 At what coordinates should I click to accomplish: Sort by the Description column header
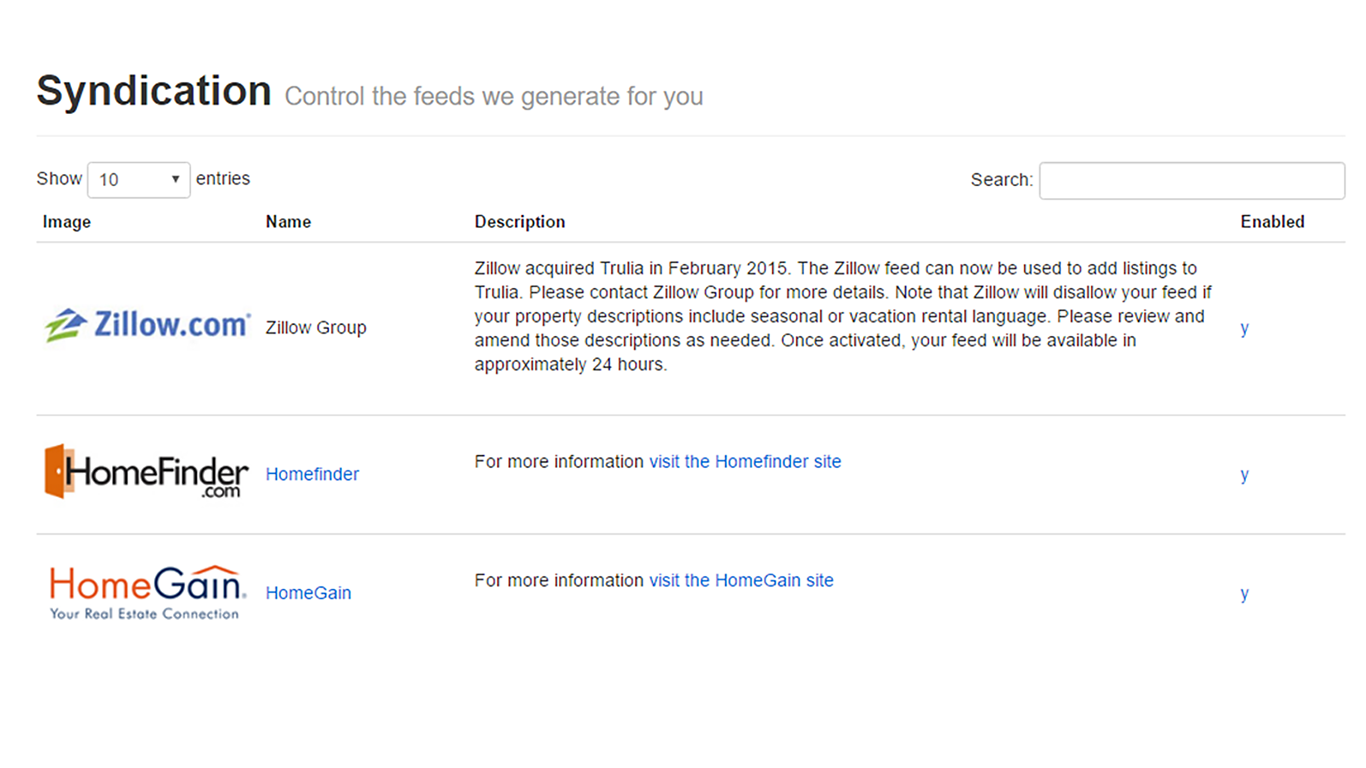[520, 222]
